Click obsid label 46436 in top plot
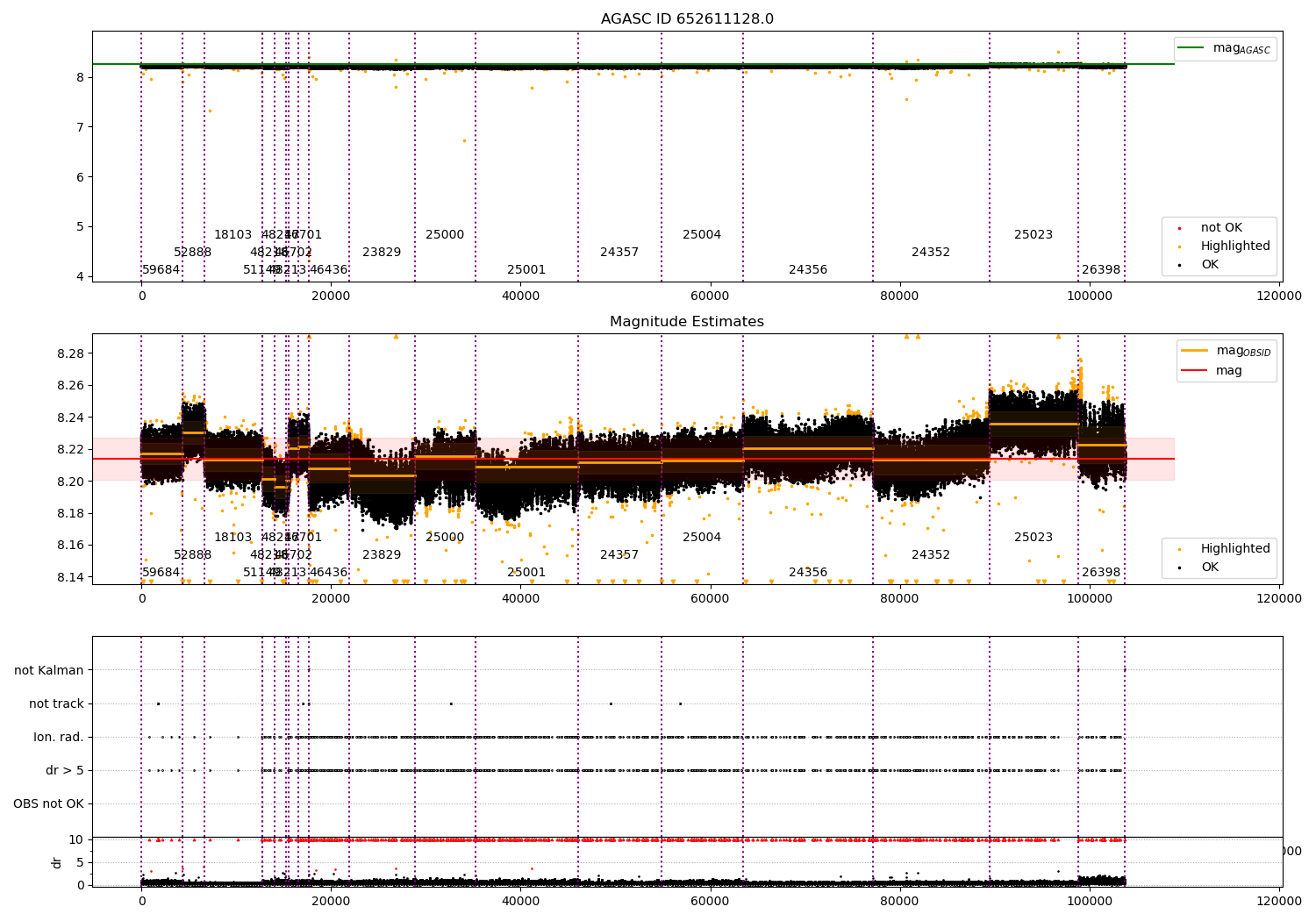 [x=329, y=270]
